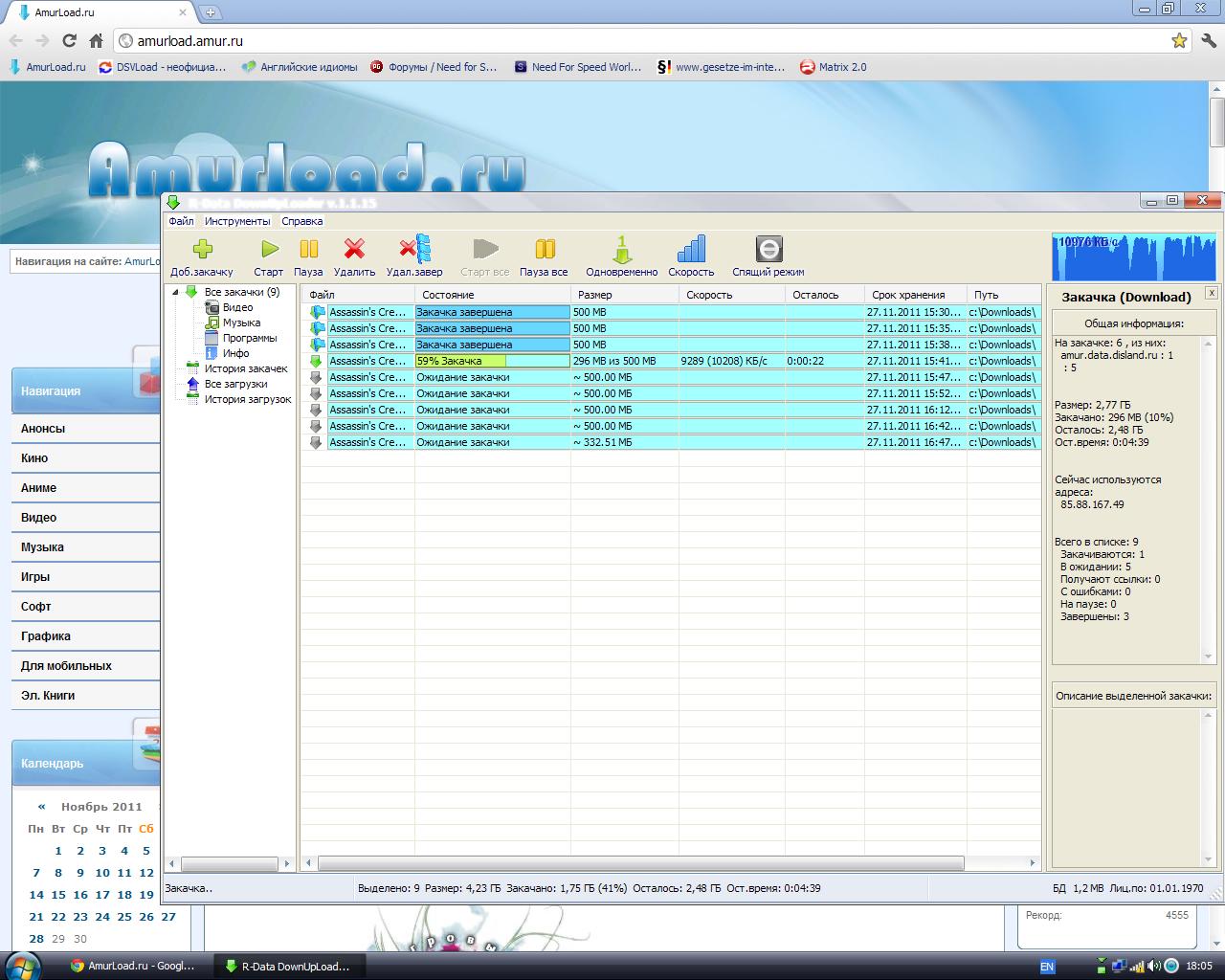The height and width of the screenshot is (980, 1225).
Task: Open Аниме link in website navigation
Action: click(38, 488)
